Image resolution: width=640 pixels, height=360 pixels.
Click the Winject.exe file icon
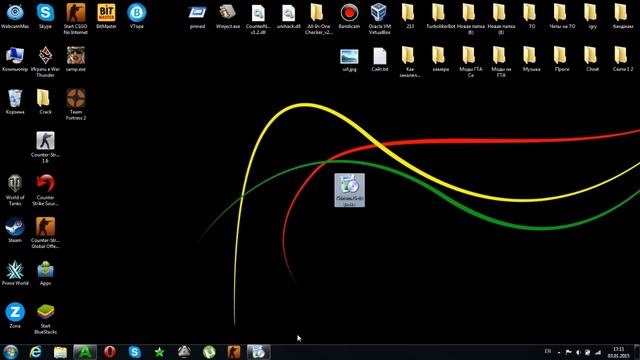(x=228, y=16)
